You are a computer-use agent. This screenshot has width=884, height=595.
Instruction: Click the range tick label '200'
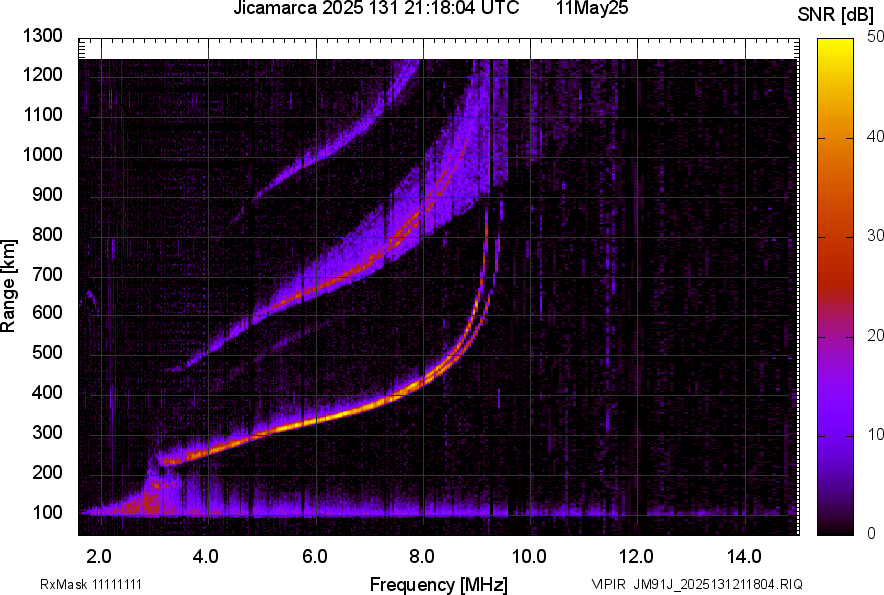pos(47,472)
